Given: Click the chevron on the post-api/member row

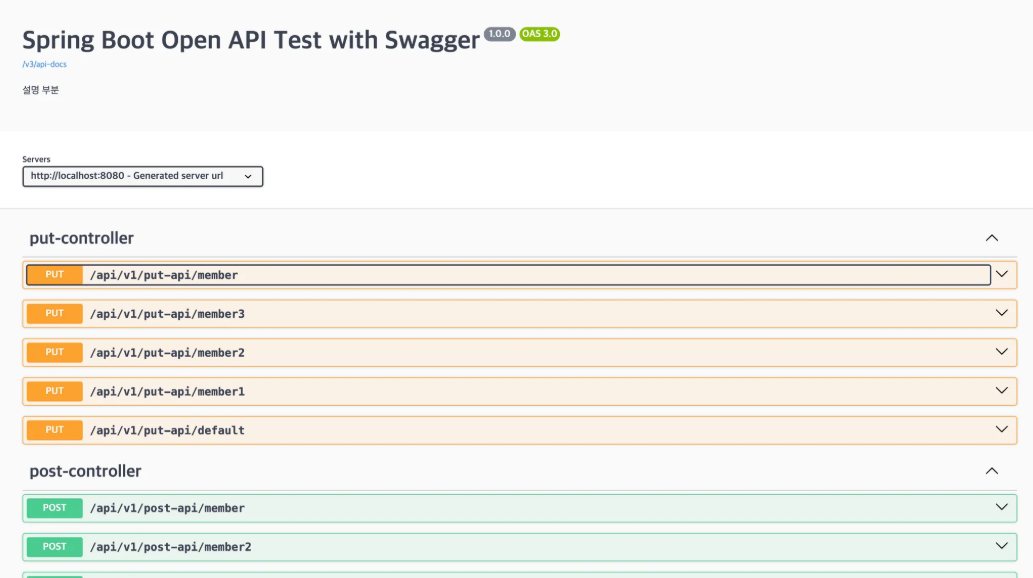Looking at the screenshot, I should point(1001,507).
